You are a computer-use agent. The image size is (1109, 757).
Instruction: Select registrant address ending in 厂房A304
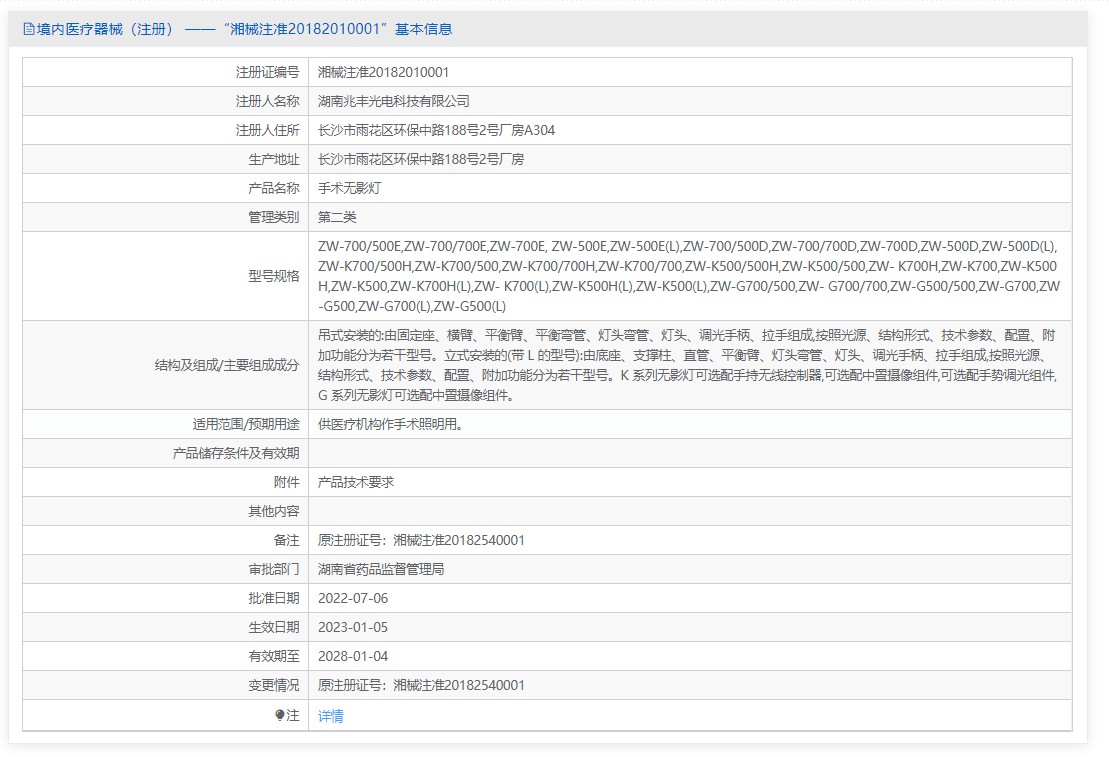(436, 130)
